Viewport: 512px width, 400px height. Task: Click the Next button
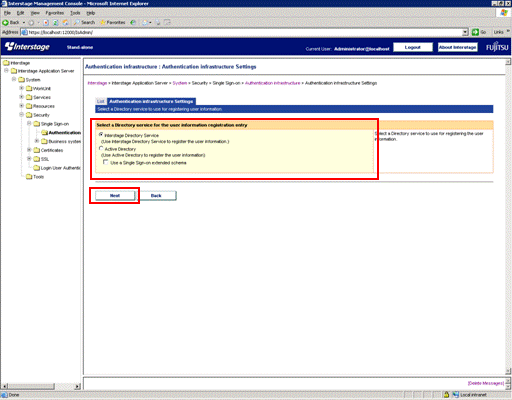115,195
